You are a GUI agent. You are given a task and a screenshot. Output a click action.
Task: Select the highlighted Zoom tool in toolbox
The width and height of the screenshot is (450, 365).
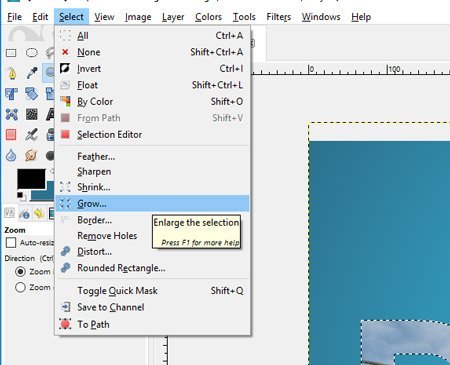tap(49, 72)
